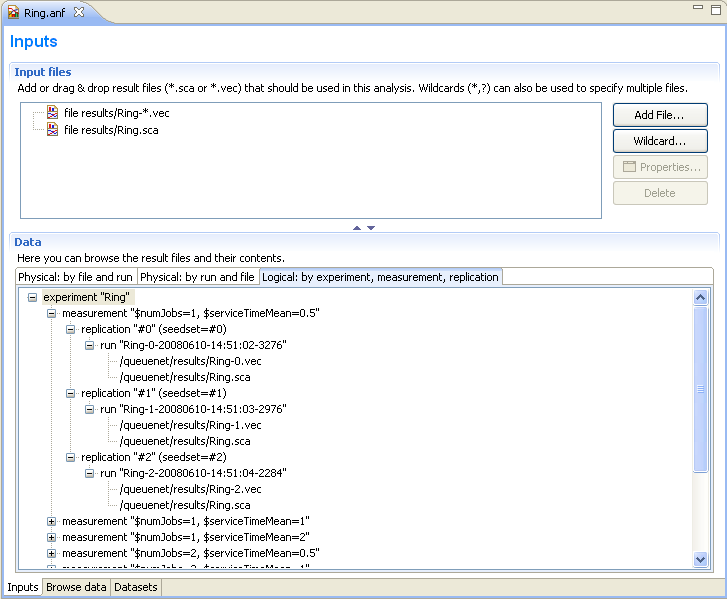
Task: Collapse run Ring-1-20080610-14:51:03-2976
Action: pyautogui.click(x=89, y=409)
